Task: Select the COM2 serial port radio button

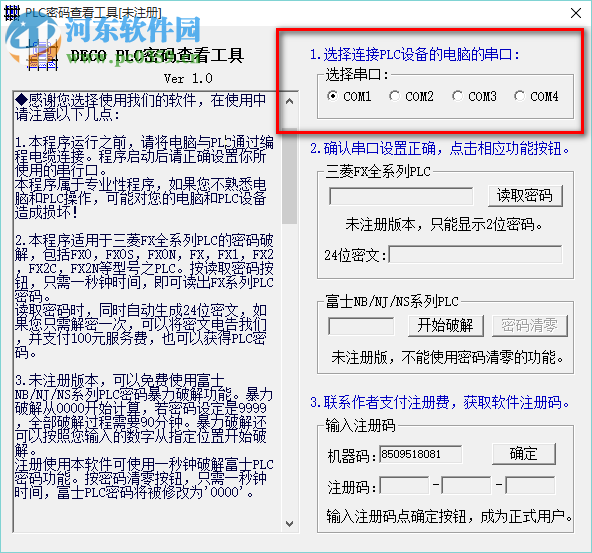Action: (395, 96)
